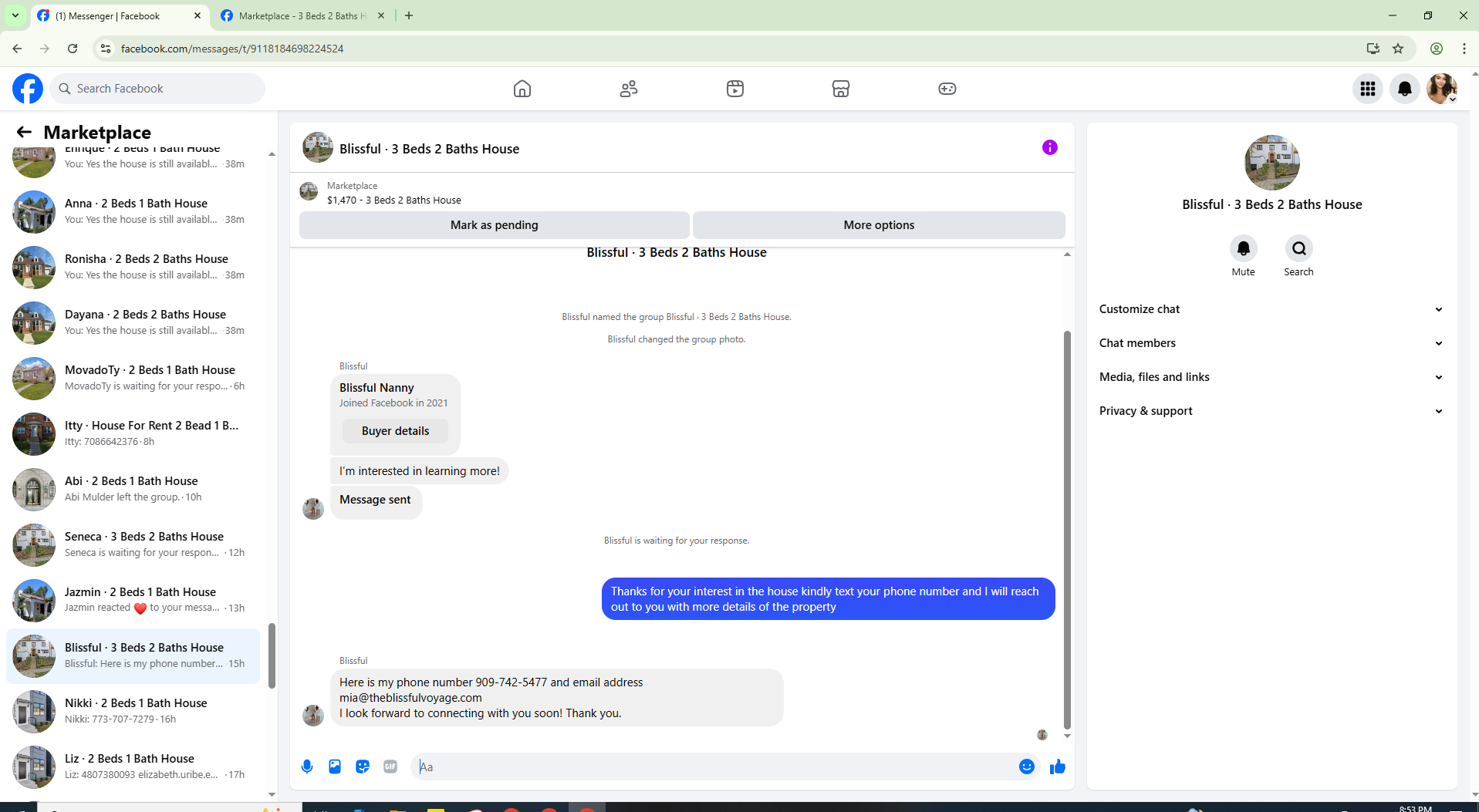Open Liz · 2 Beds 1 Bath House chat

133,767
